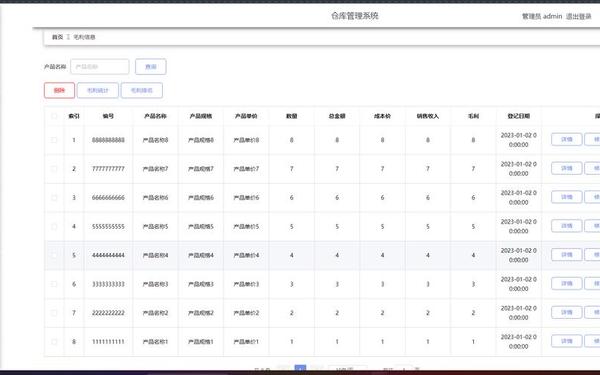
Task: Select the number cell 4444444444
Action: (108, 255)
